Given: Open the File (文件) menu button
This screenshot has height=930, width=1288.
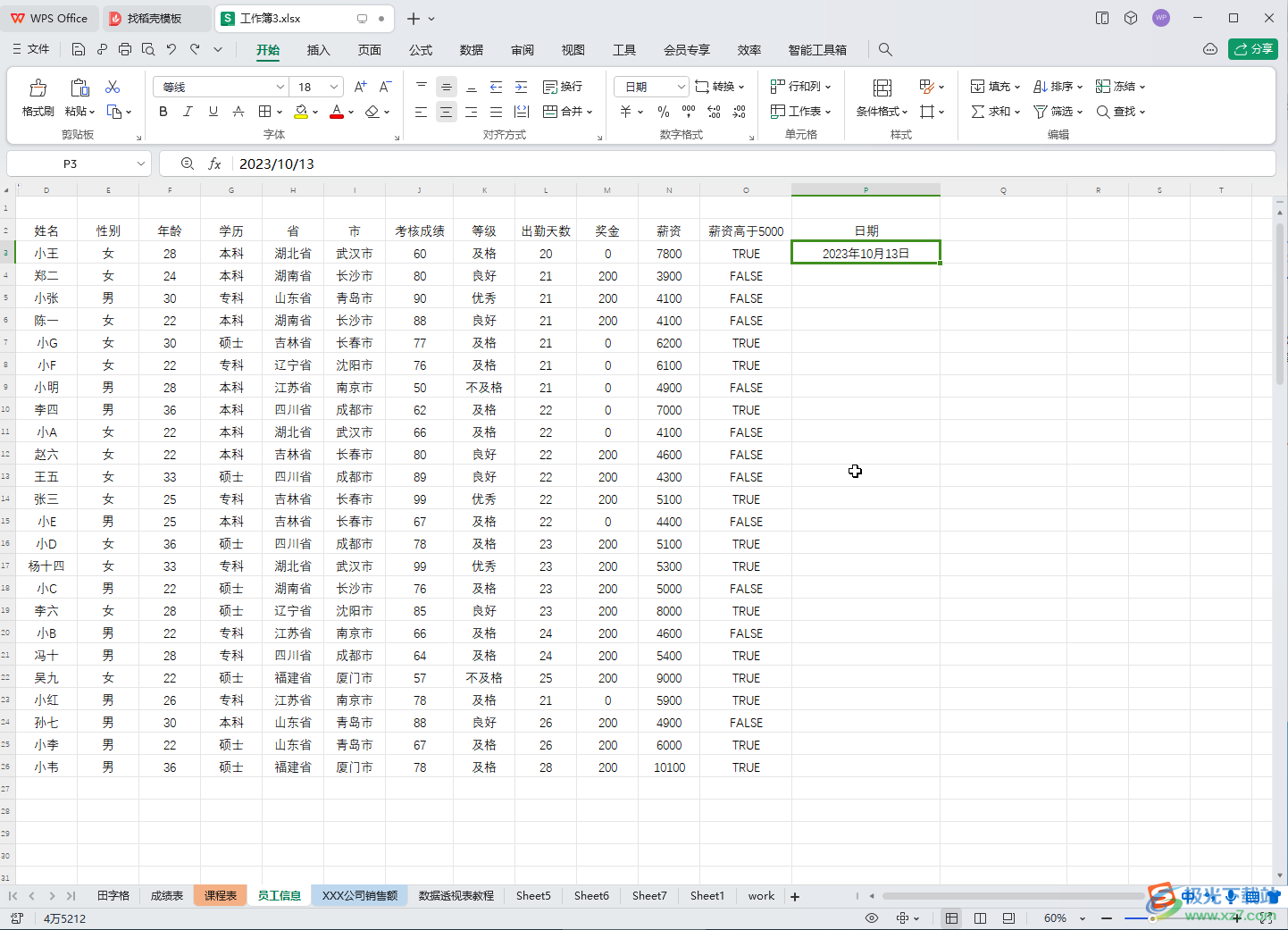Looking at the screenshot, I should (x=31, y=50).
